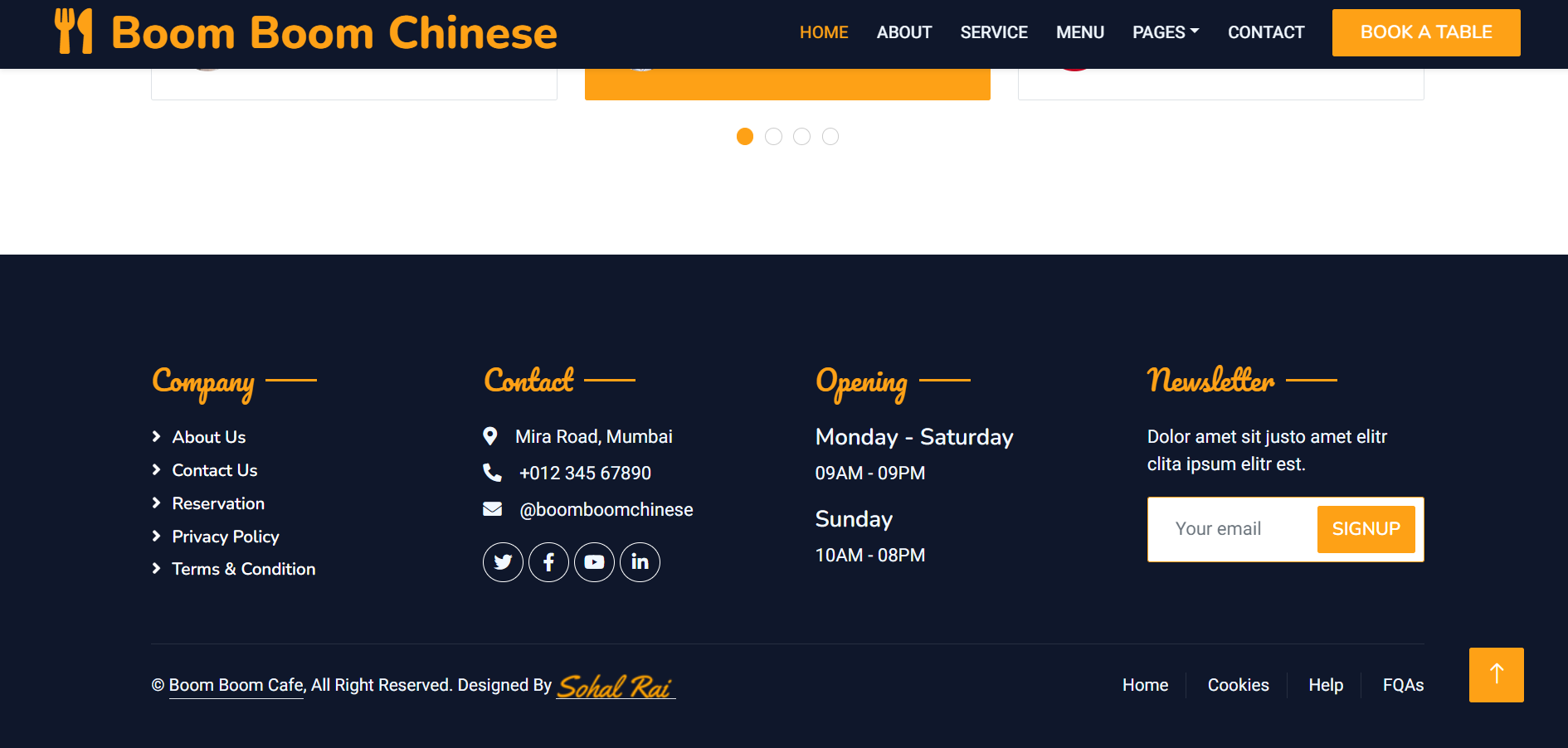Open the LinkedIn social icon
Viewport: 1568px width, 748px height.
640,562
